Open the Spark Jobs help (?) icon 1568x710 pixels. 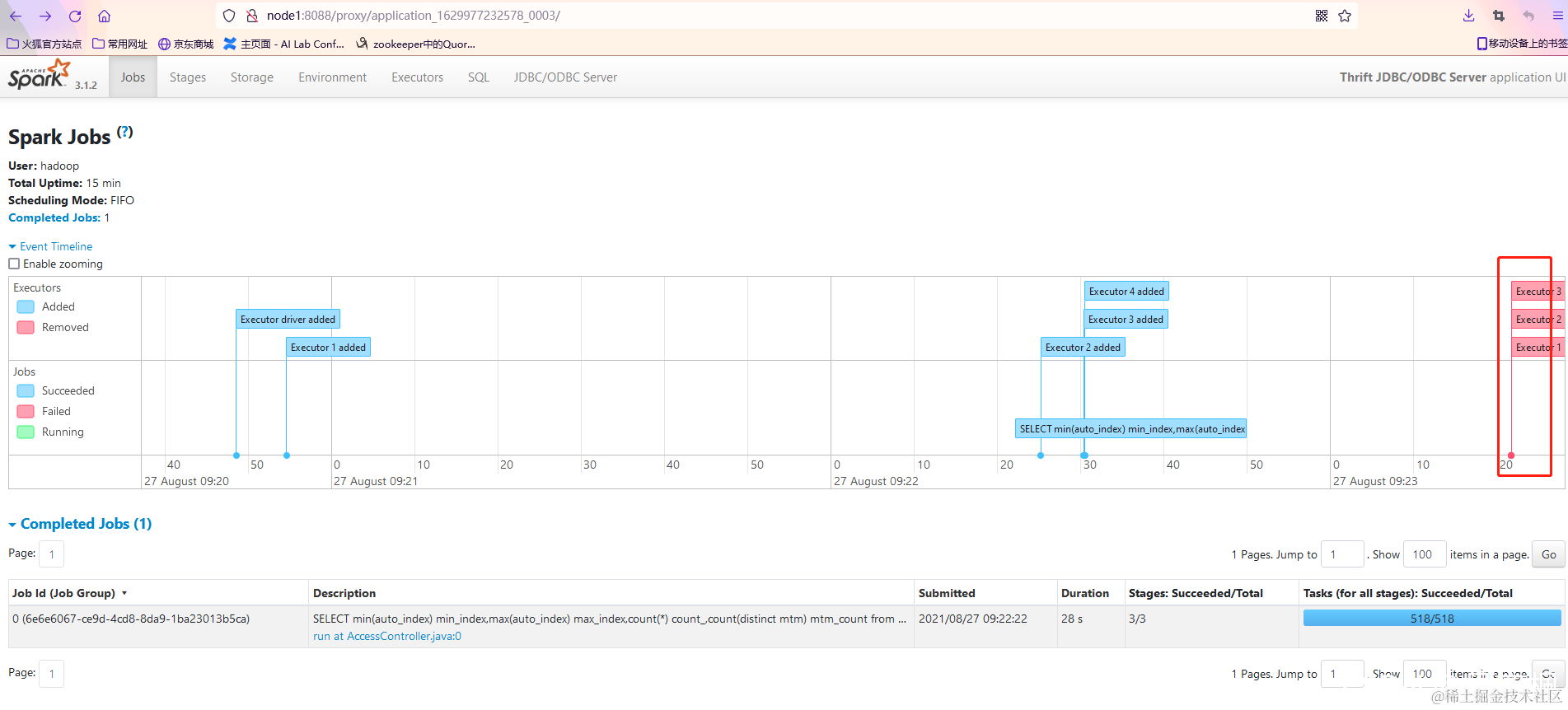coord(124,132)
